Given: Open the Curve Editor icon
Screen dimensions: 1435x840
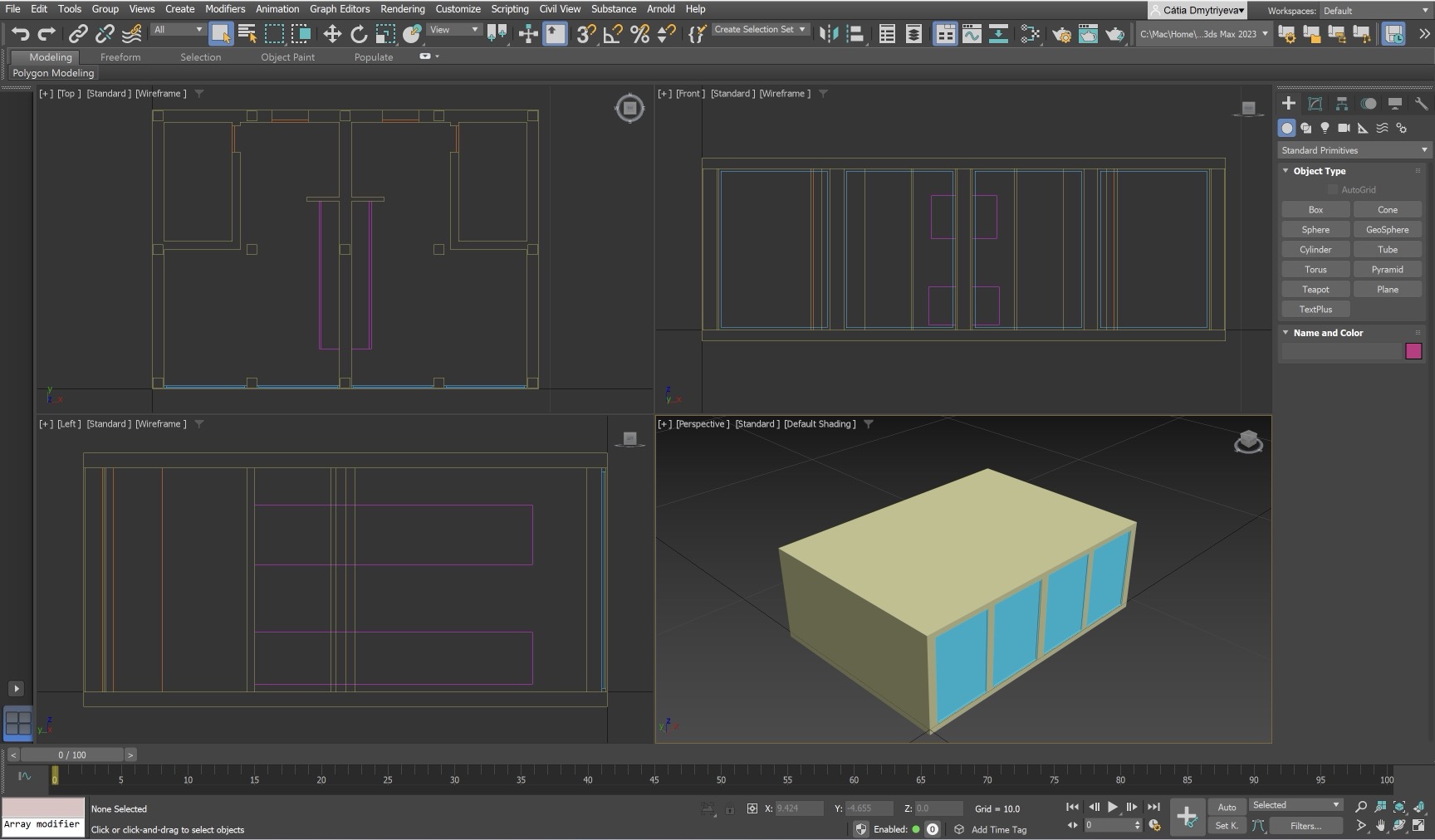Looking at the screenshot, I should coord(971,34).
